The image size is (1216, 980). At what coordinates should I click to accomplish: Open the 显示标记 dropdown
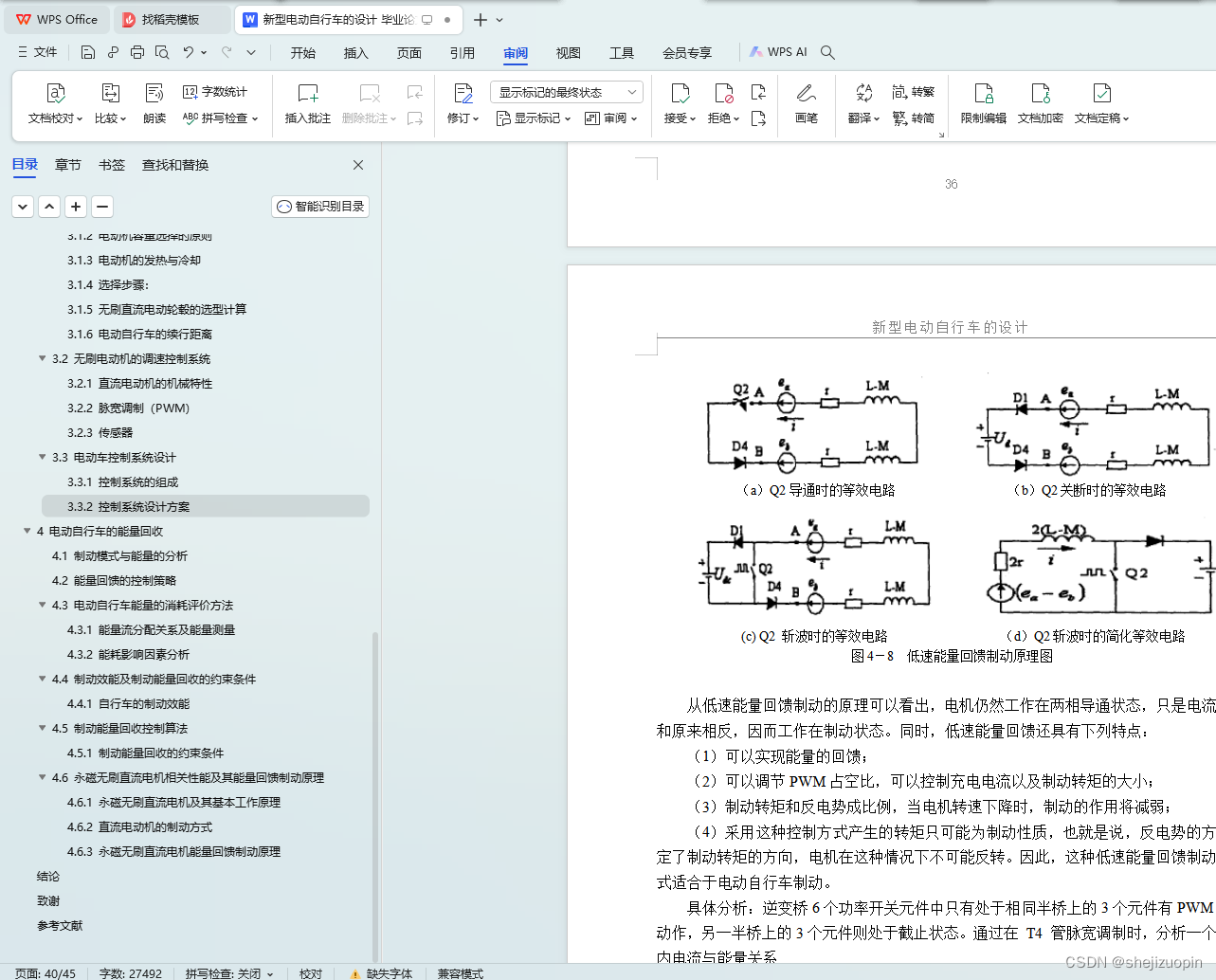click(x=534, y=118)
